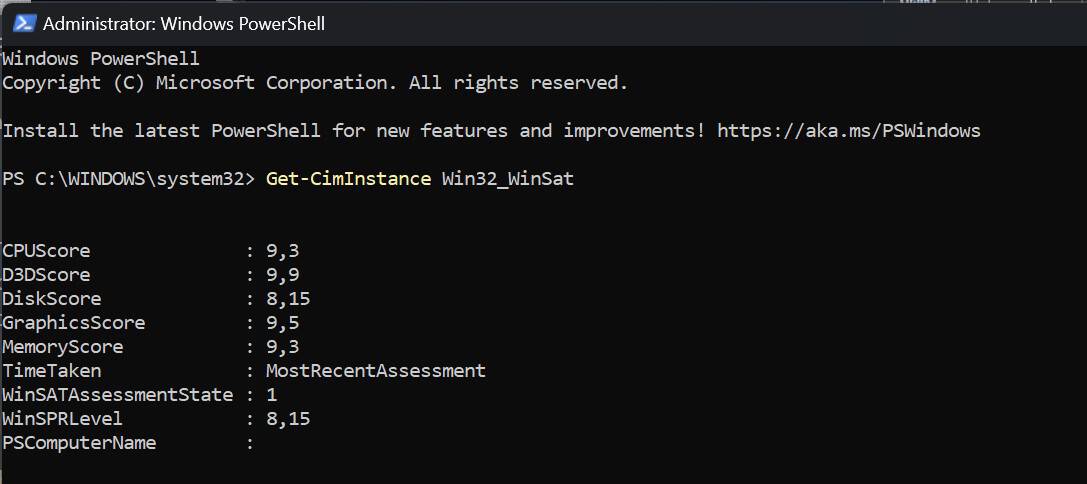Screen dimensions: 1087x484
Task: Click the GraphicsScore value 9,5
Action: (x=283, y=324)
